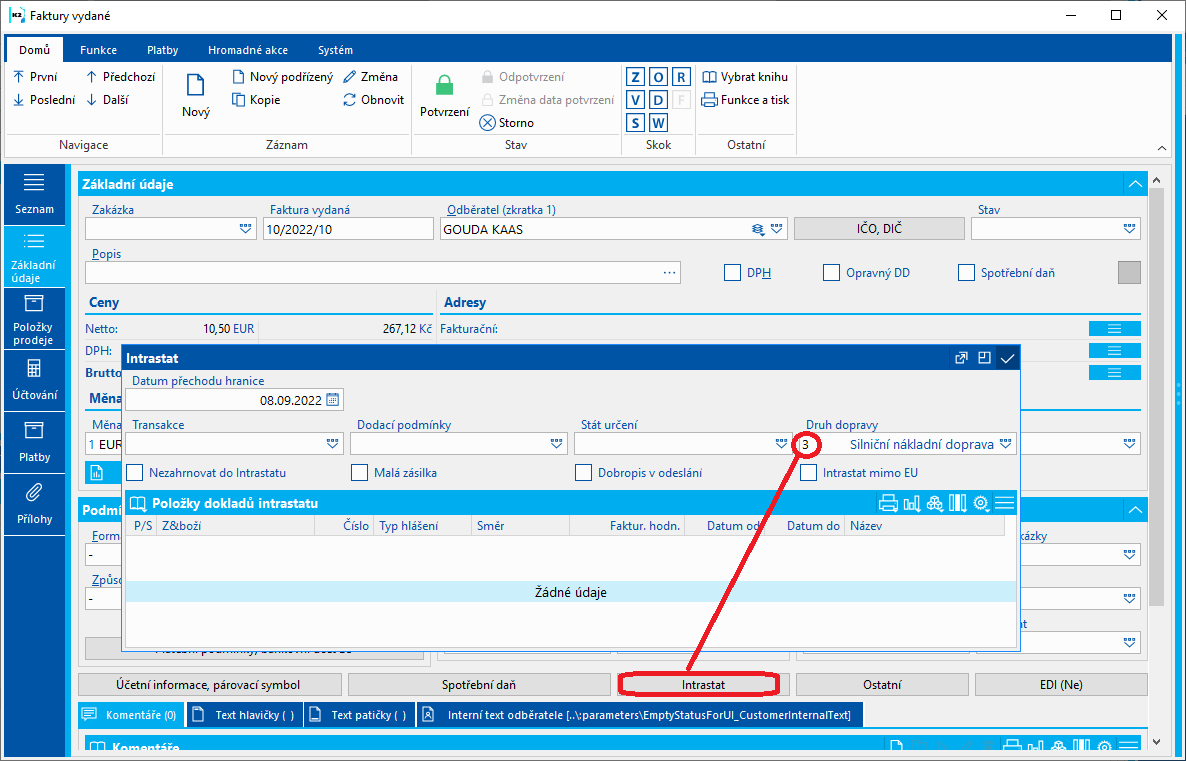Open the Transakce dropdown

332,444
